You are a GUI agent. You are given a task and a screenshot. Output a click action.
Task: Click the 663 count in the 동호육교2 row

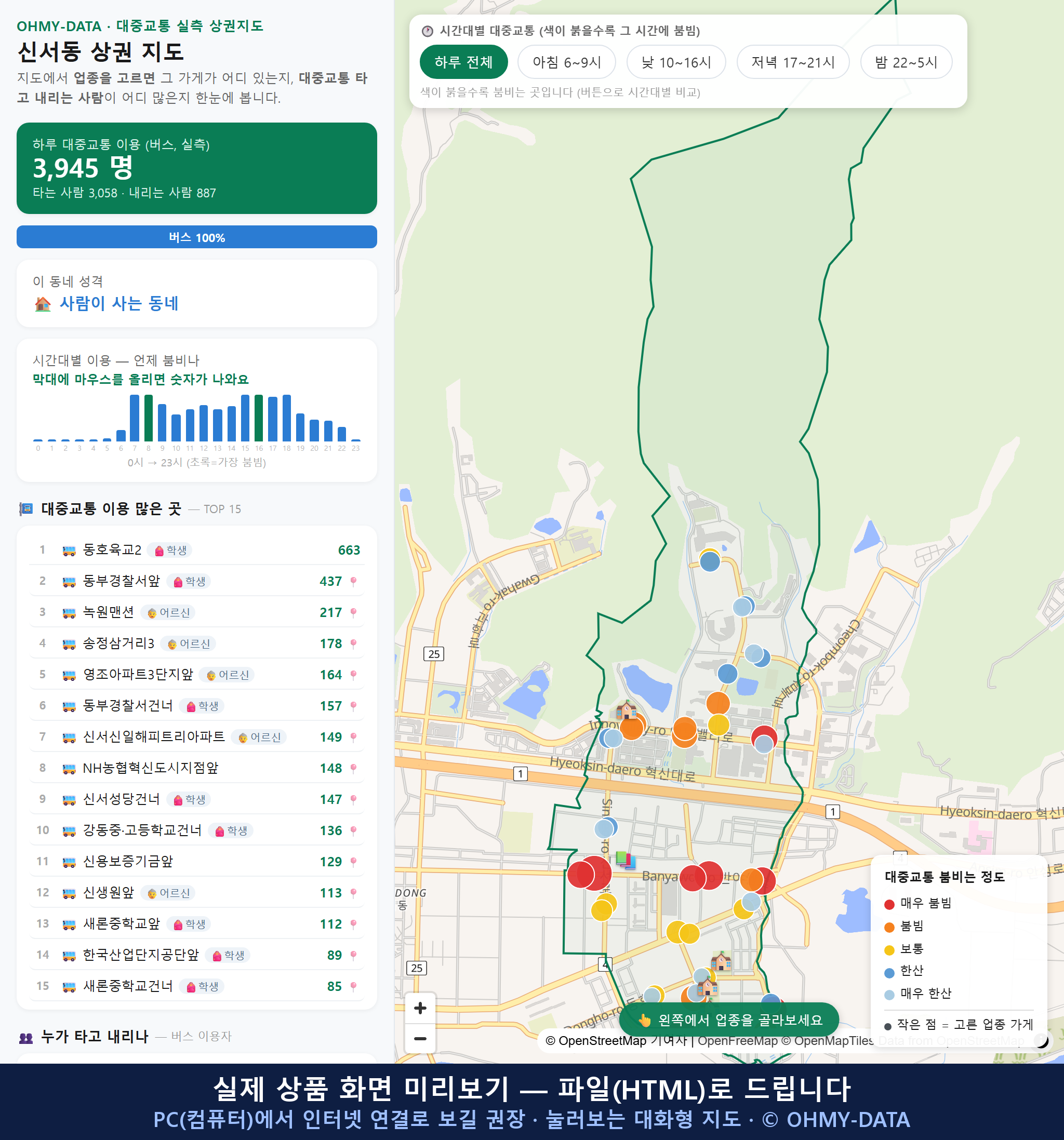coord(349,551)
